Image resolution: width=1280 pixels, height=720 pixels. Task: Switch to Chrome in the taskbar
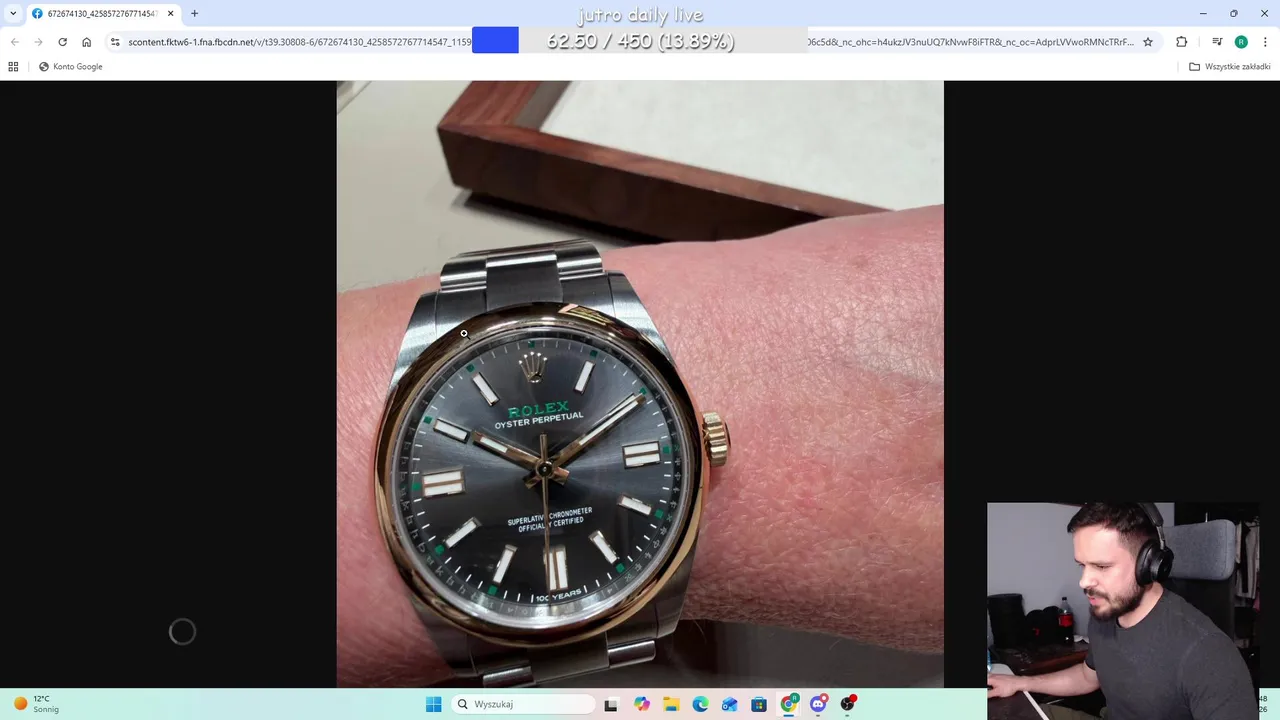(x=789, y=704)
